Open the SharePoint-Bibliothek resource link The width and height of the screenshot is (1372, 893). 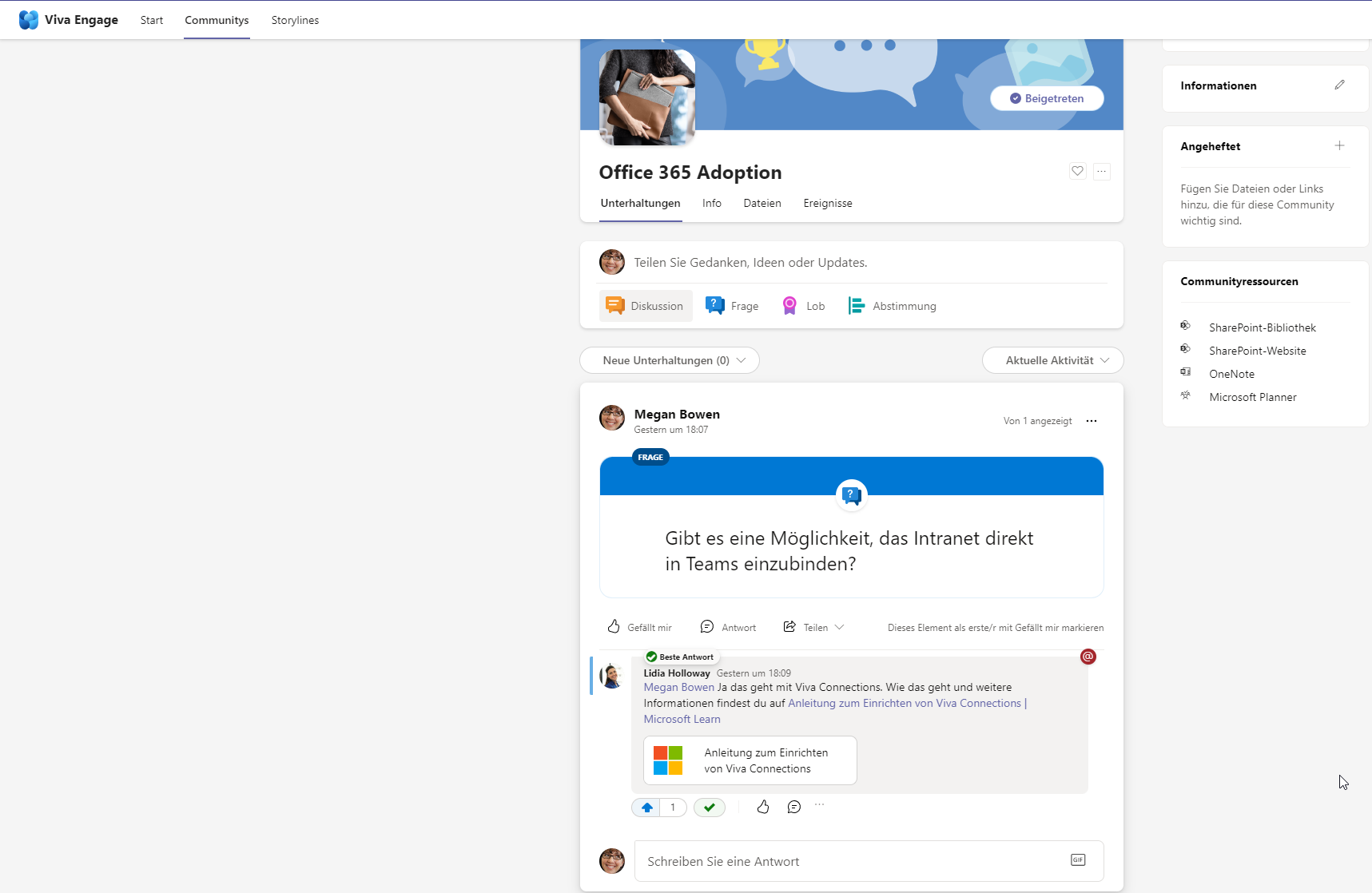tap(1262, 327)
